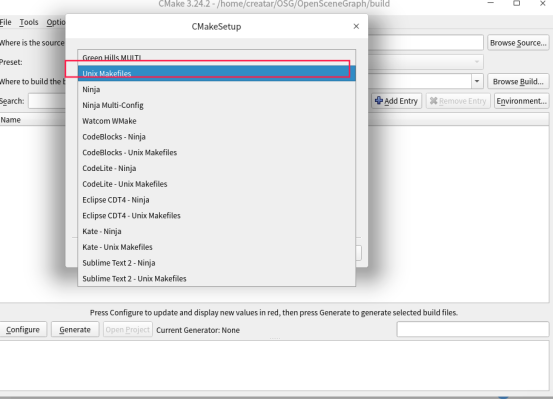
Task: Click the field beside Current Generator
Action: (472, 329)
